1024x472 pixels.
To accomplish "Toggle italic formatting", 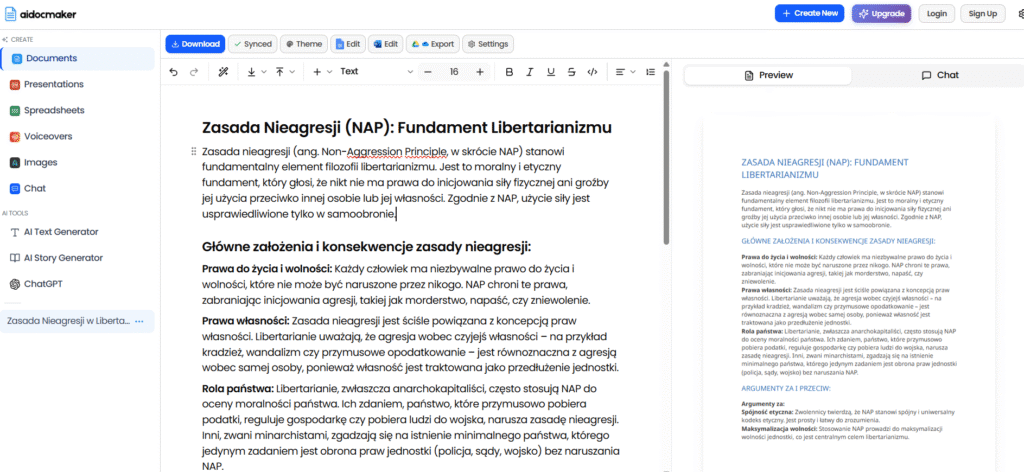I will tap(530, 72).
